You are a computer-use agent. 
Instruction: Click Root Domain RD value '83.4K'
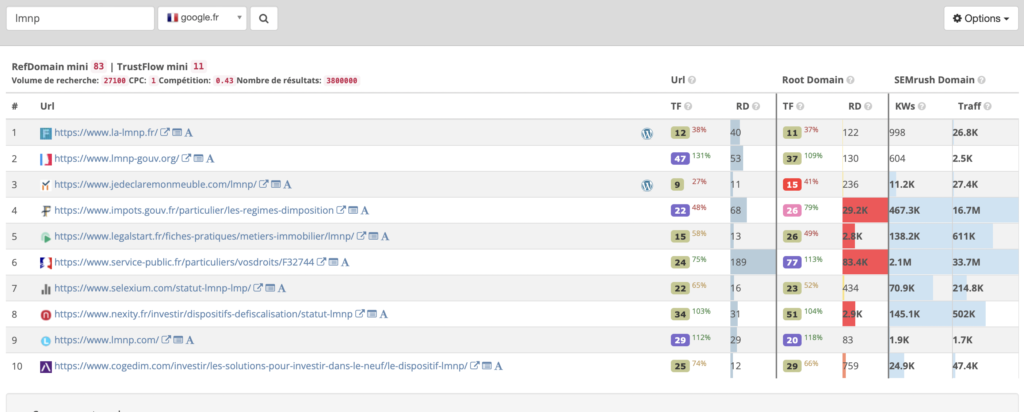[856, 262]
